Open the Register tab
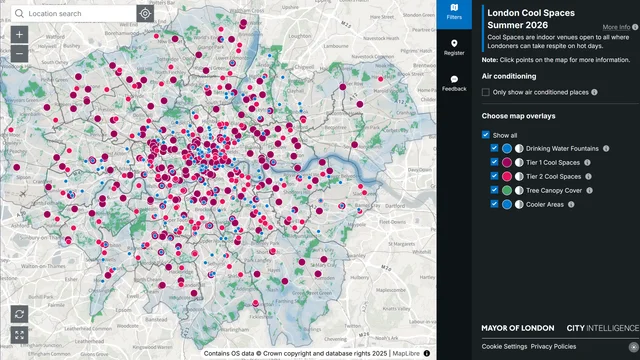This screenshot has height=360, width=640. [x=454, y=47]
